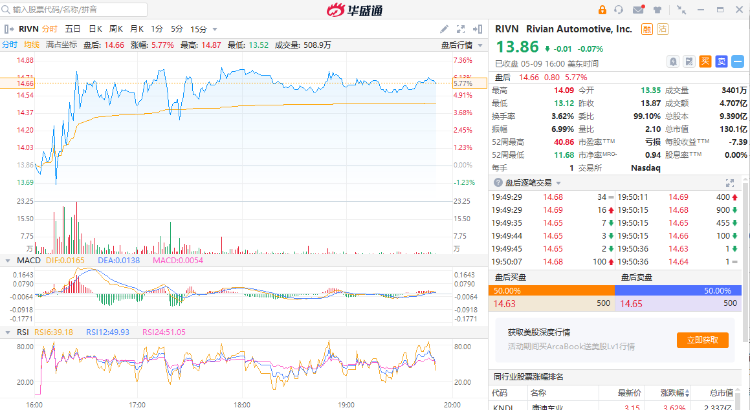Click the 华盛通 logo

tap(355, 10)
